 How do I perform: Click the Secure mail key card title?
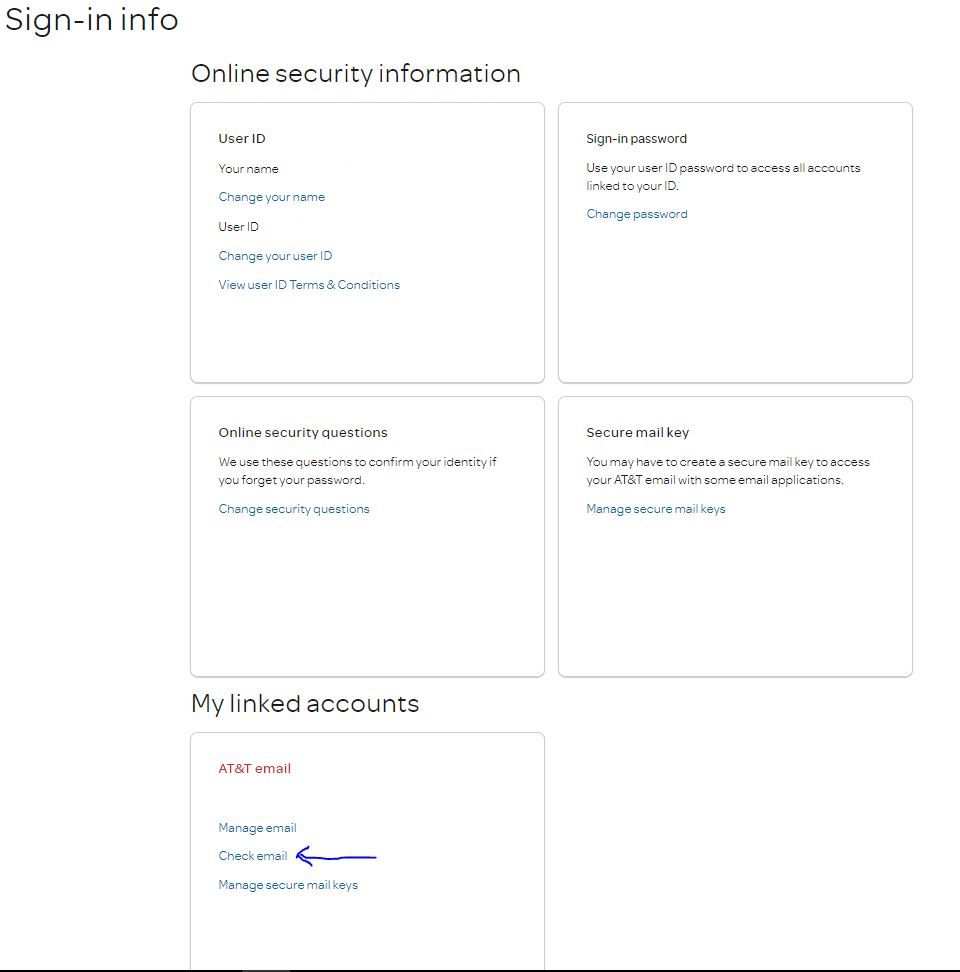[638, 433]
